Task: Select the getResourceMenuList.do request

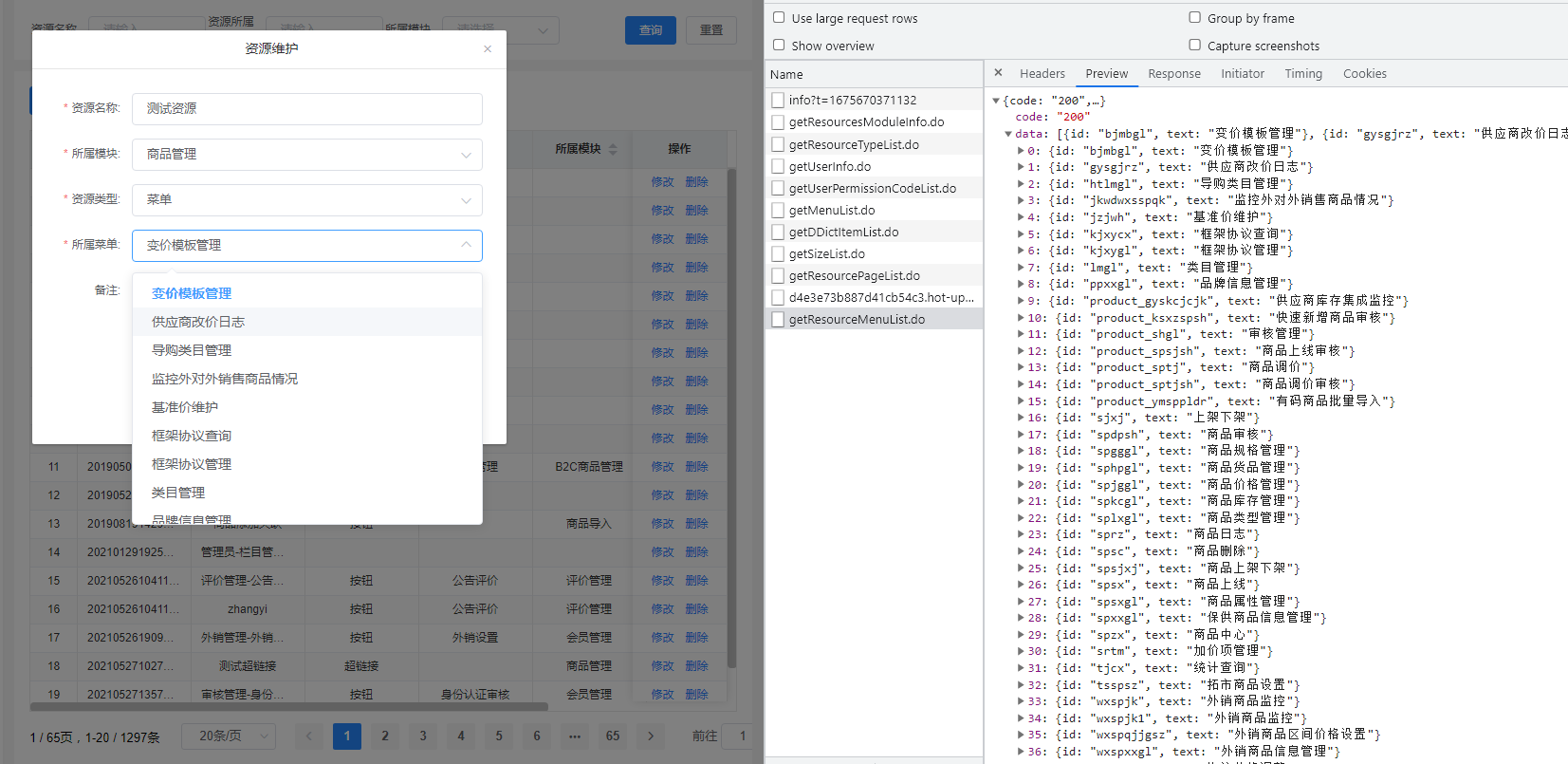Action: tap(874, 320)
